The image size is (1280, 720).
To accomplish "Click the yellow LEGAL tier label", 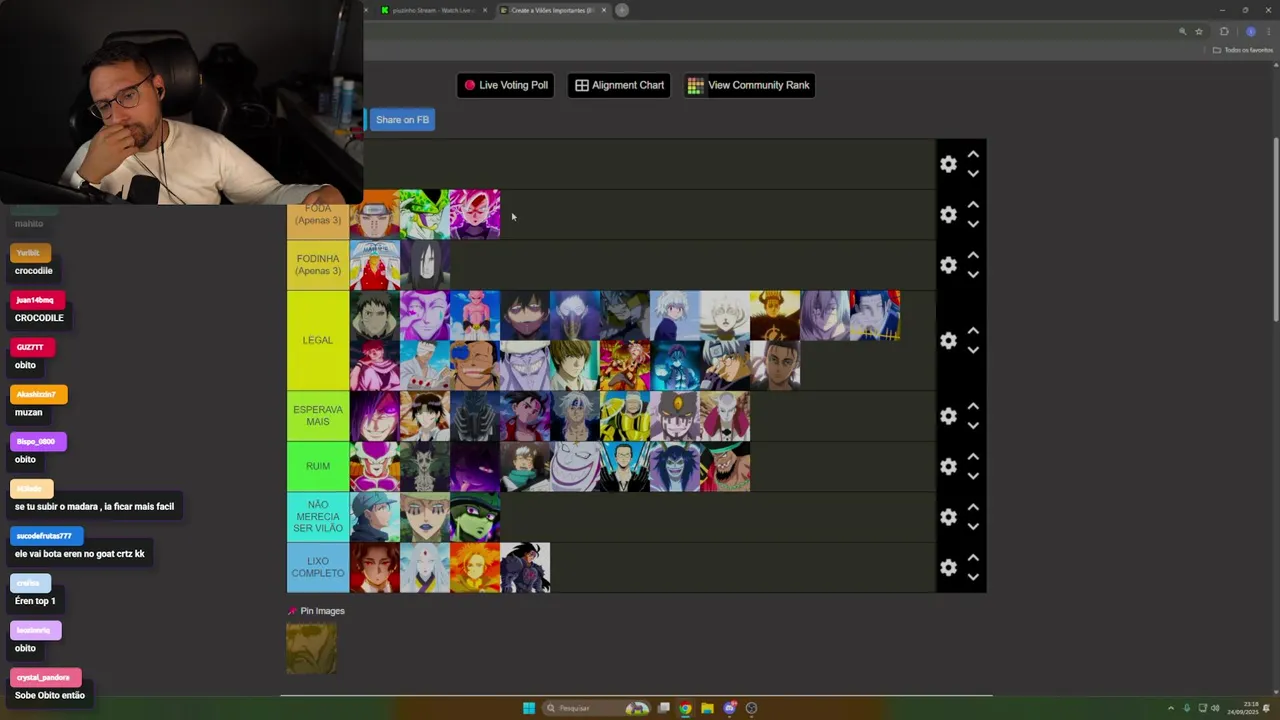I will pyautogui.click(x=318, y=341).
